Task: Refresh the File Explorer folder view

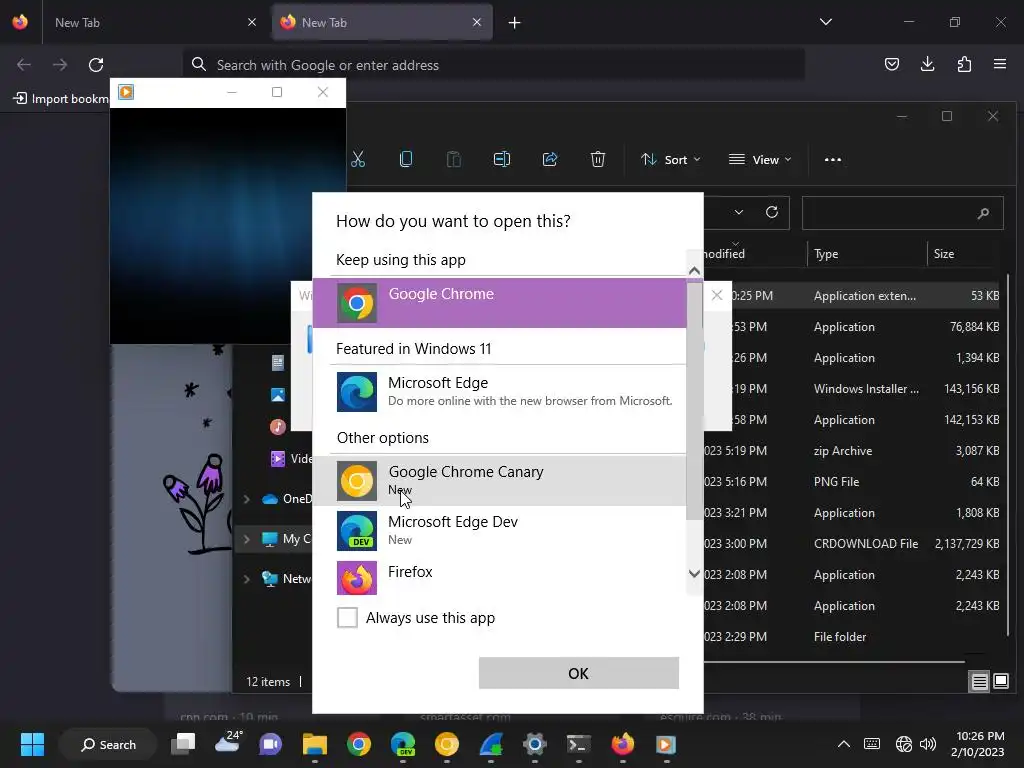Action: click(772, 212)
